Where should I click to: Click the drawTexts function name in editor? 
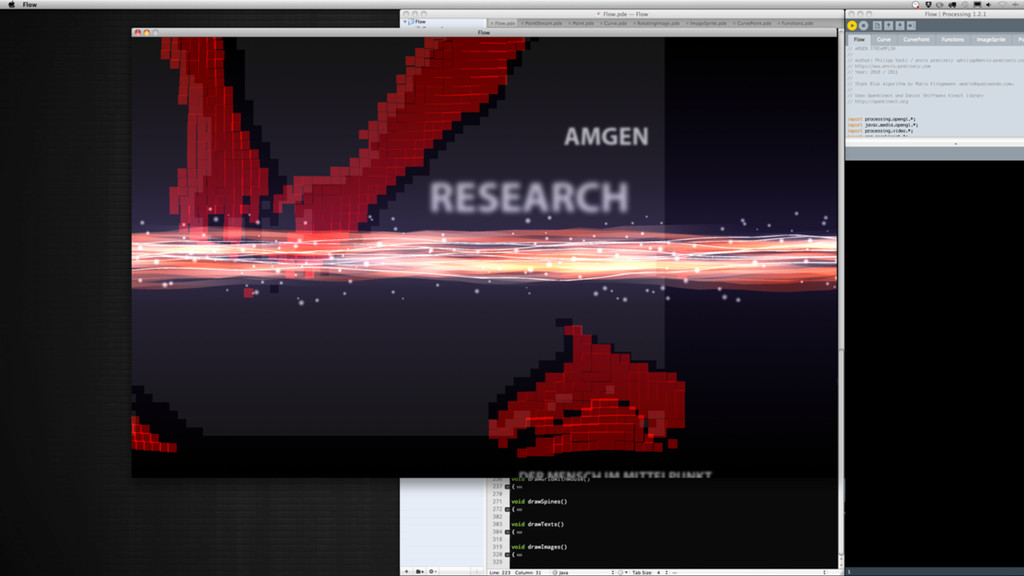[545, 524]
